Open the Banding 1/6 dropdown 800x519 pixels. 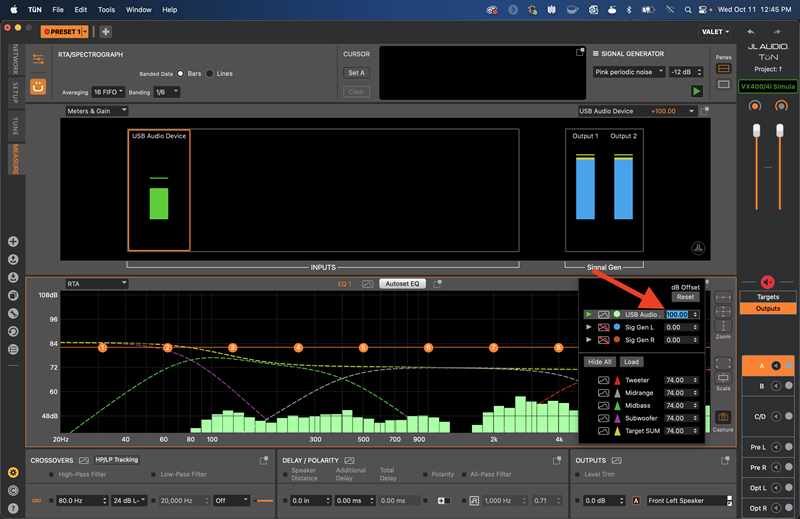[166, 92]
